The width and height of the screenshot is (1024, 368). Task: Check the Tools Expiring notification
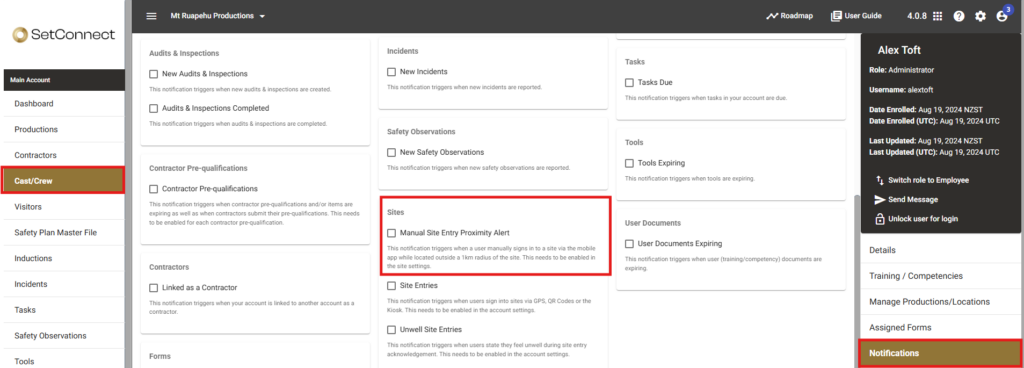pyautogui.click(x=630, y=163)
